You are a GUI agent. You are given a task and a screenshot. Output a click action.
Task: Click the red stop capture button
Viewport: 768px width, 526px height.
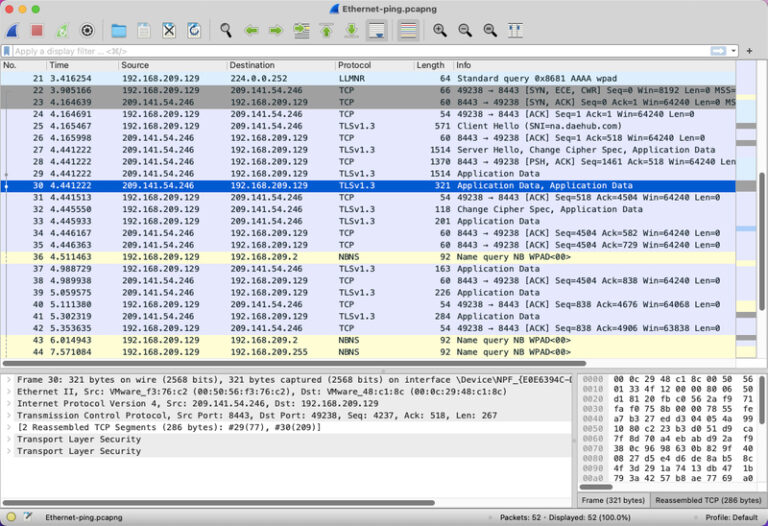point(37,31)
